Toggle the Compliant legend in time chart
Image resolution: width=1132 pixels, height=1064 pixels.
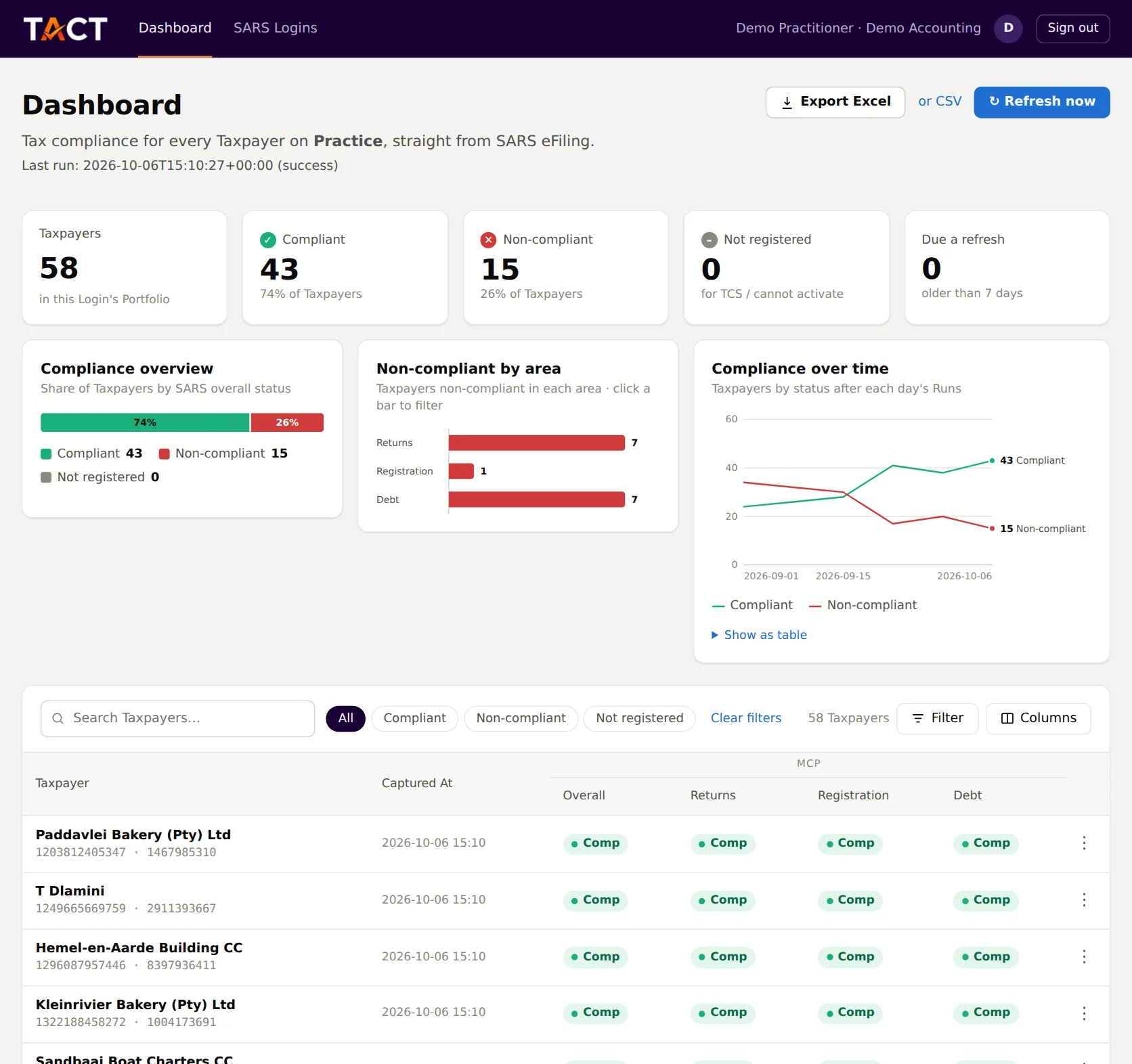click(x=752, y=605)
